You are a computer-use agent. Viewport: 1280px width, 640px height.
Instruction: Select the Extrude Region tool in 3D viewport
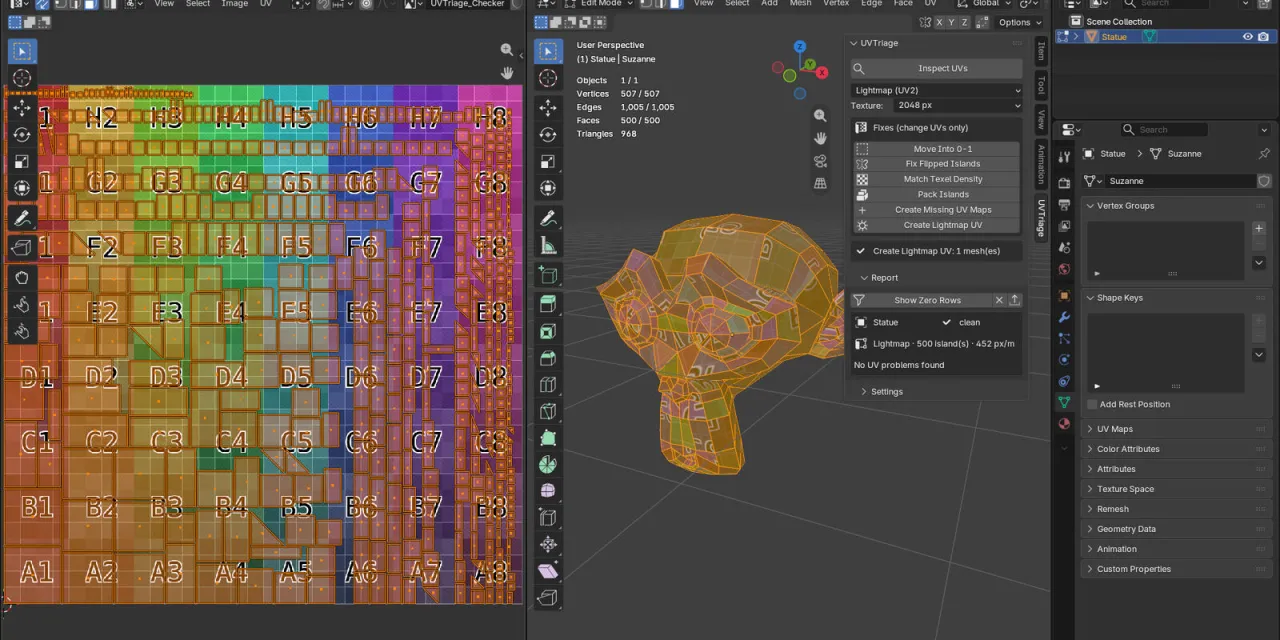[548, 304]
